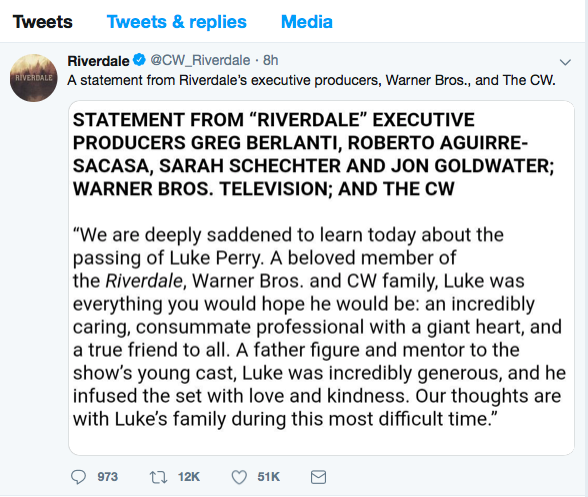Image resolution: width=588 pixels, height=497 pixels.
Task: Click the @CW_Riverdale handle
Action: [200, 60]
